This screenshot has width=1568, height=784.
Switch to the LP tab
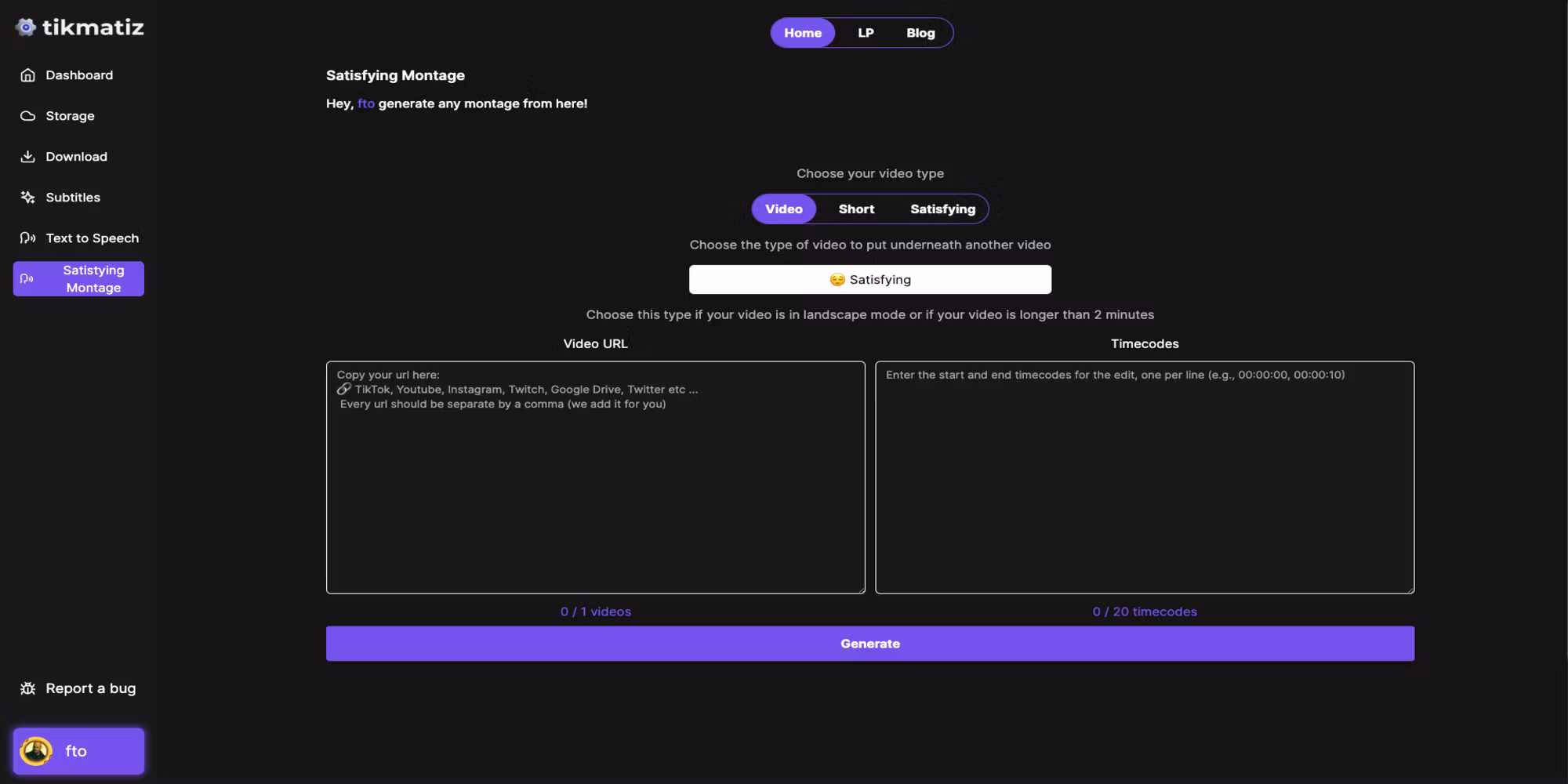(866, 33)
